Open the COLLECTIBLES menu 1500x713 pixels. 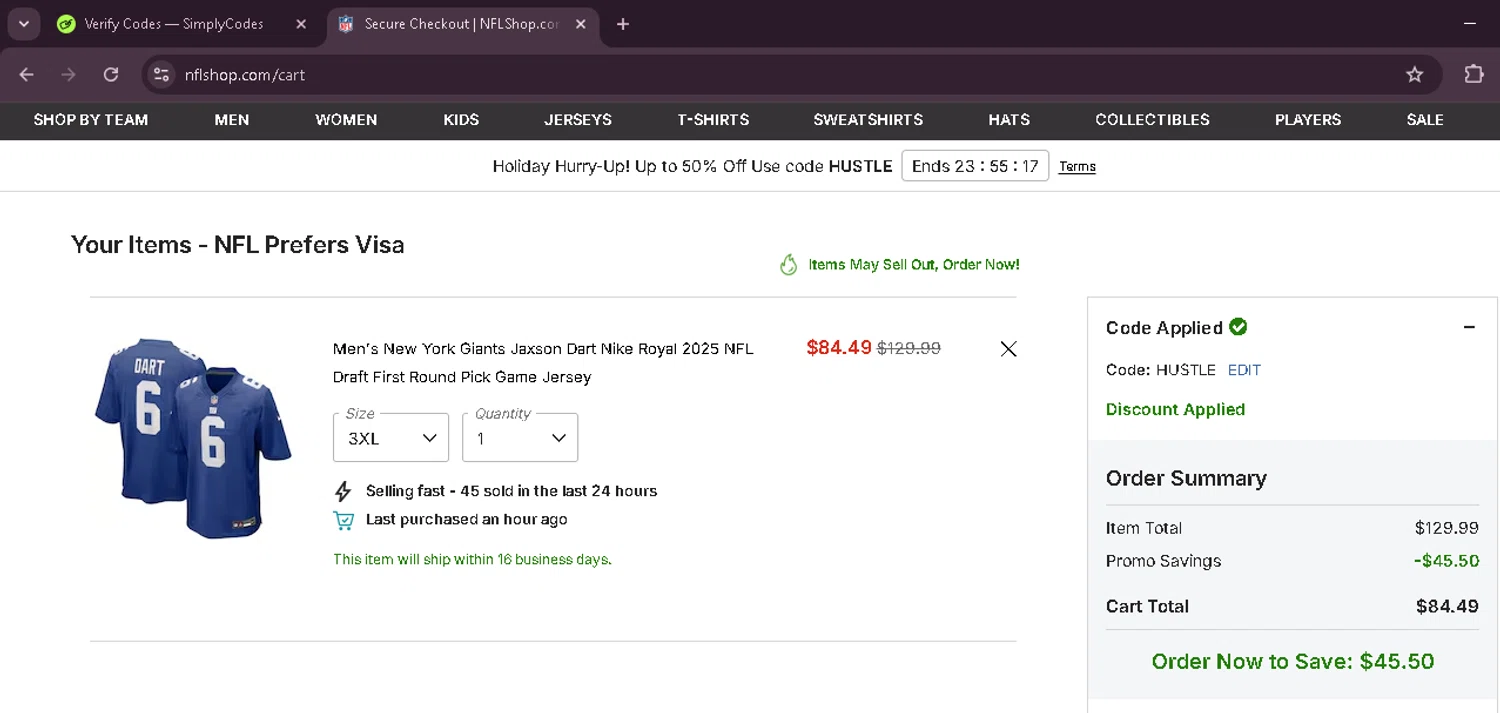coord(1152,120)
